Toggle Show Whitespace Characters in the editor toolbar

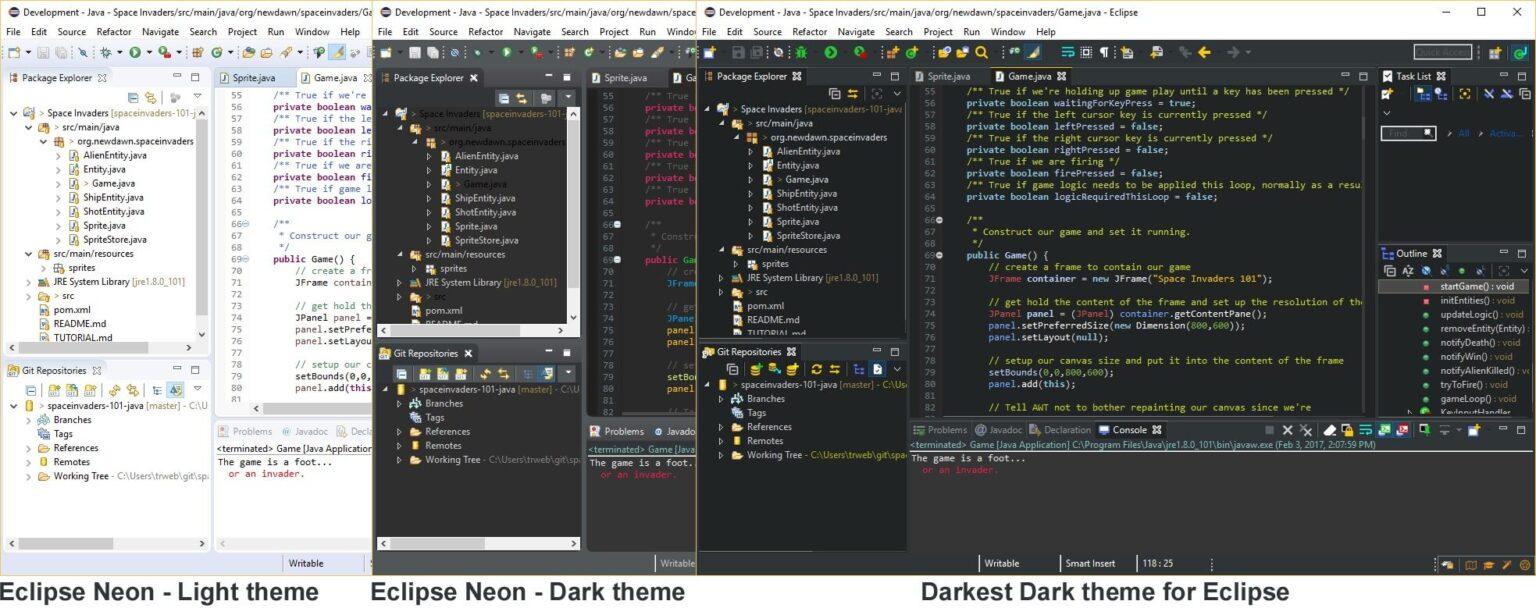coord(1104,51)
